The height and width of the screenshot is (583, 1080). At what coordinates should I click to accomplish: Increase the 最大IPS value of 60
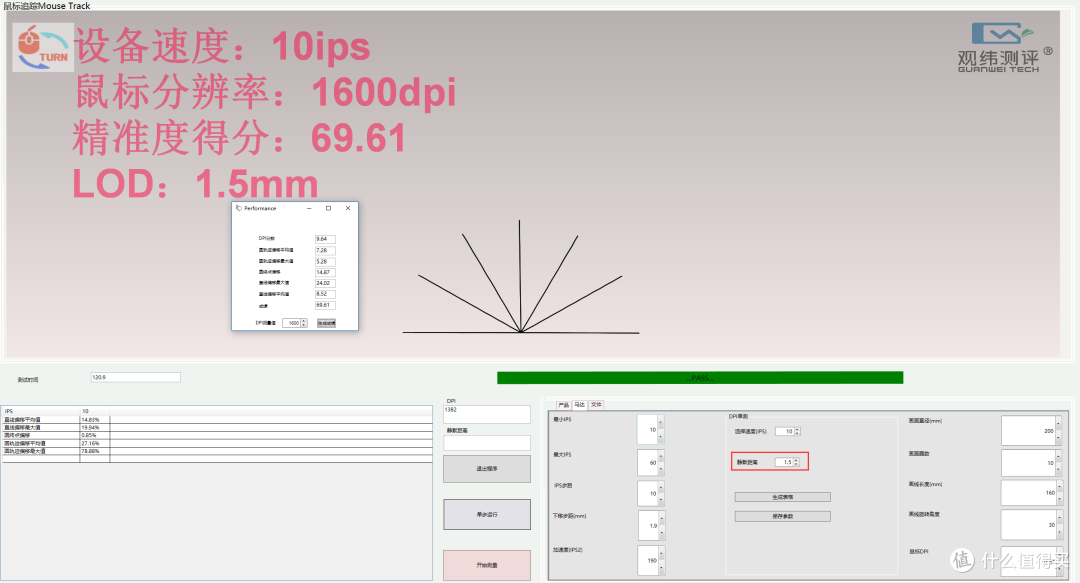pyautogui.click(x=661, y=456)
